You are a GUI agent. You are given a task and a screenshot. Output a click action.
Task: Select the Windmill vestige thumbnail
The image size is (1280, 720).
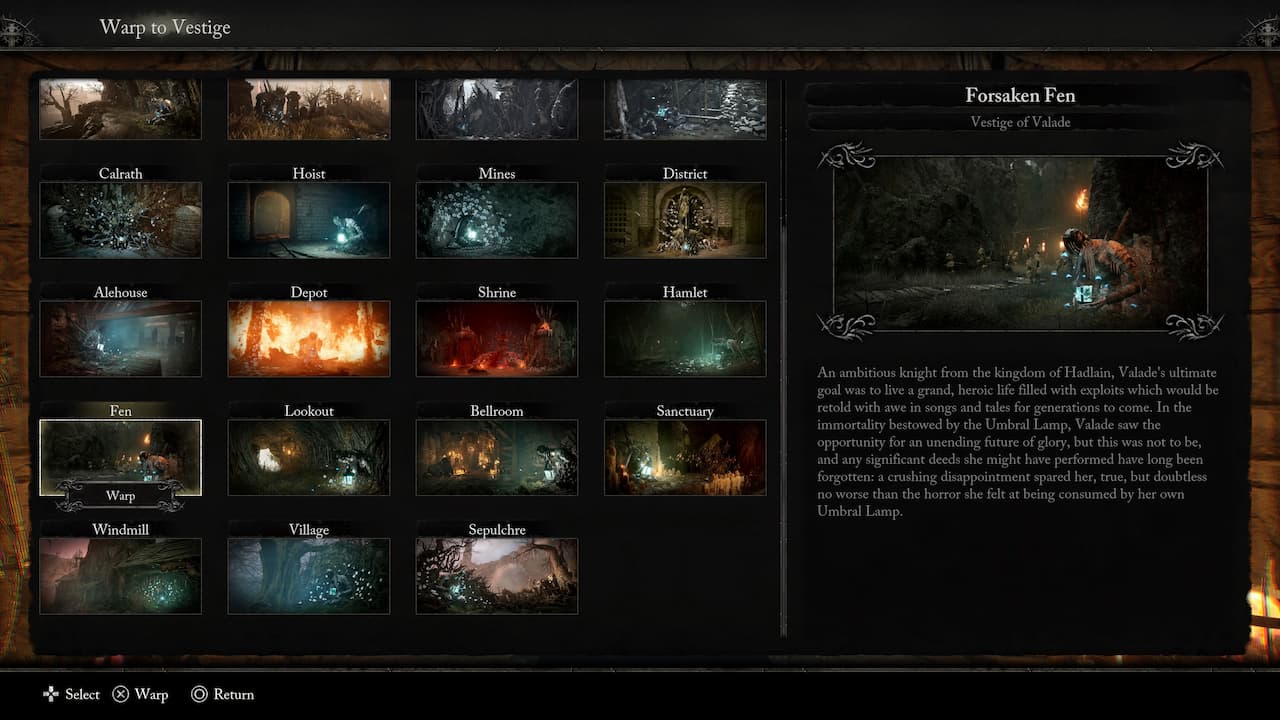(x=120, y=576)
